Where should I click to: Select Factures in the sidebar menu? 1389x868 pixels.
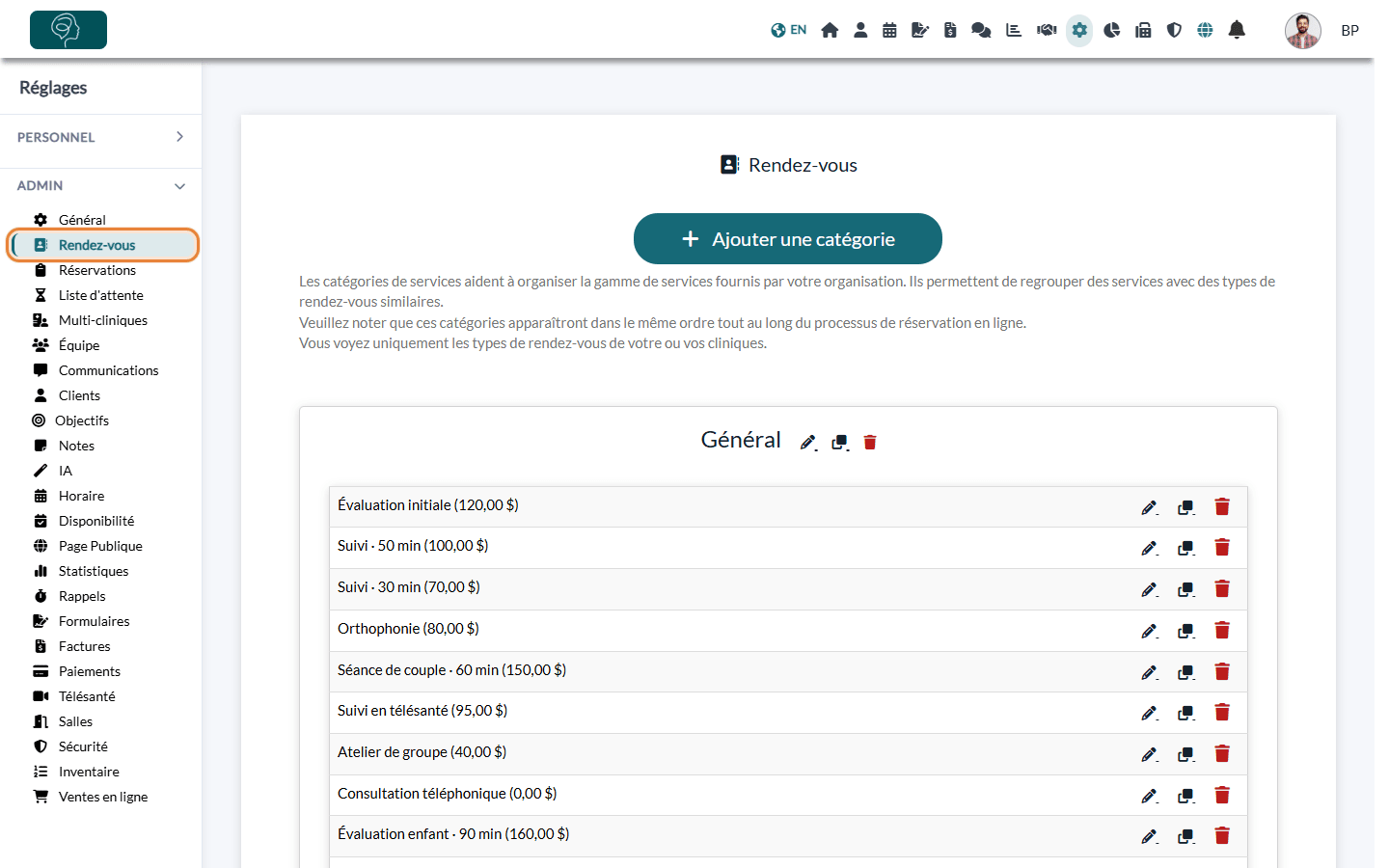click(85, 646)
